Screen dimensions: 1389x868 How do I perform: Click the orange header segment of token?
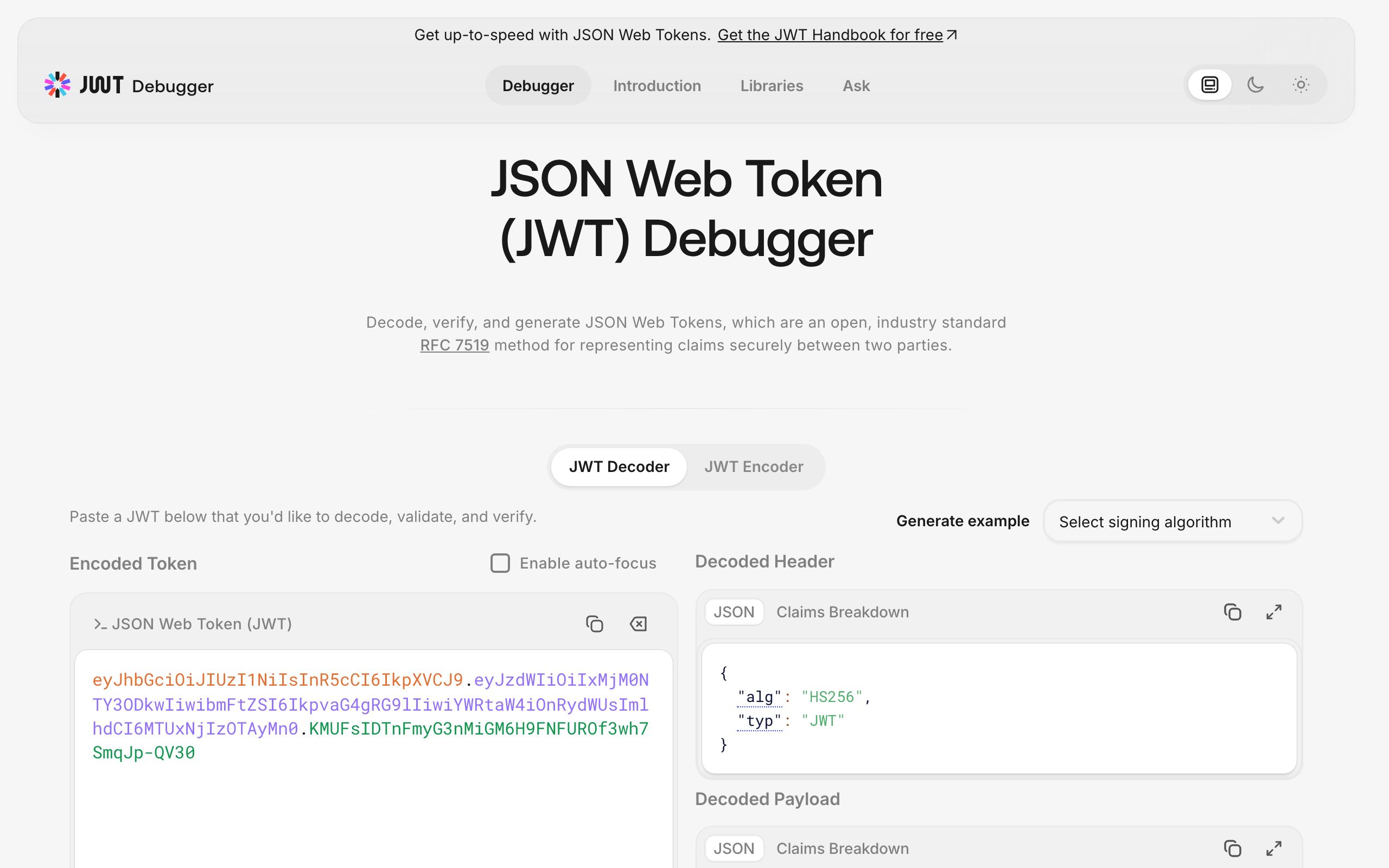point(278,680)
